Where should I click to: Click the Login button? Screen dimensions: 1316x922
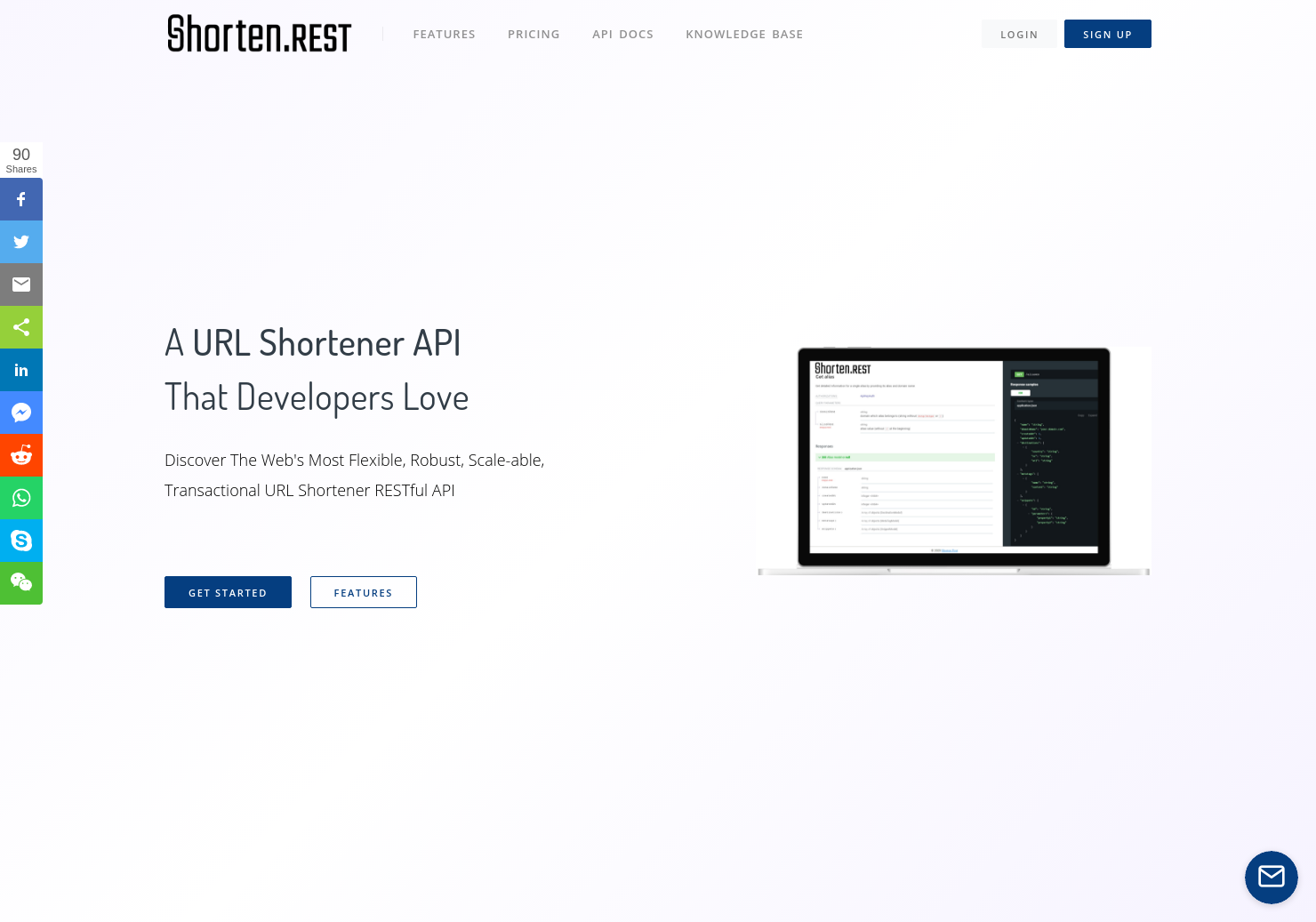click(1019, 34)
